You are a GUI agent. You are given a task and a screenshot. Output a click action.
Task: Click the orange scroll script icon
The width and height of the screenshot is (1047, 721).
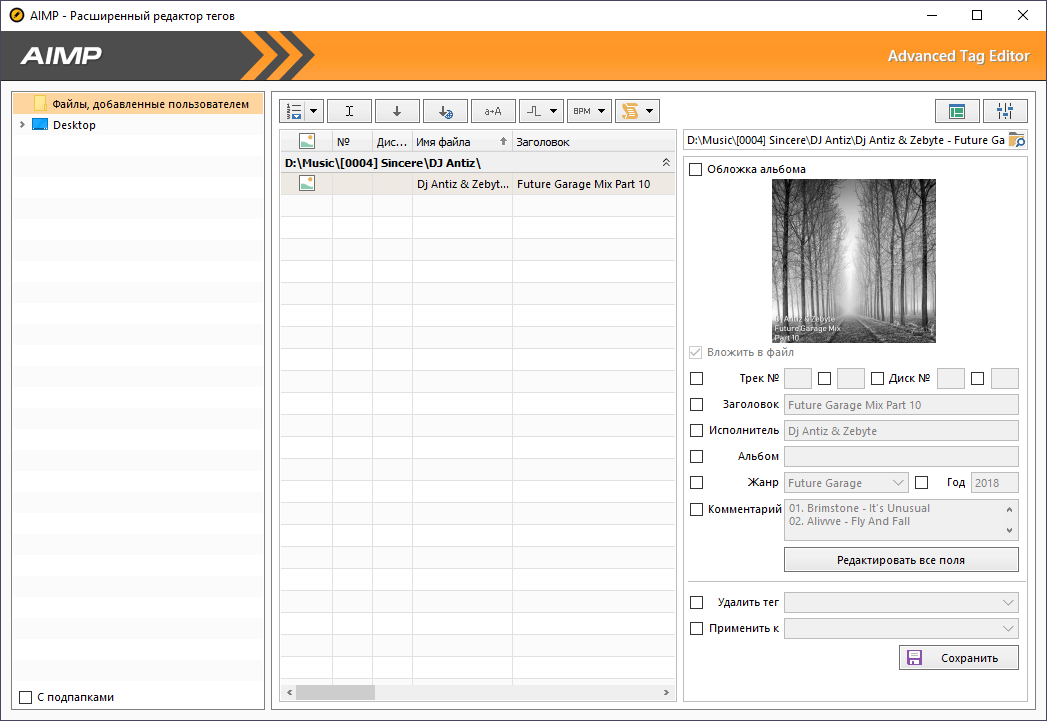pos(630,111)
